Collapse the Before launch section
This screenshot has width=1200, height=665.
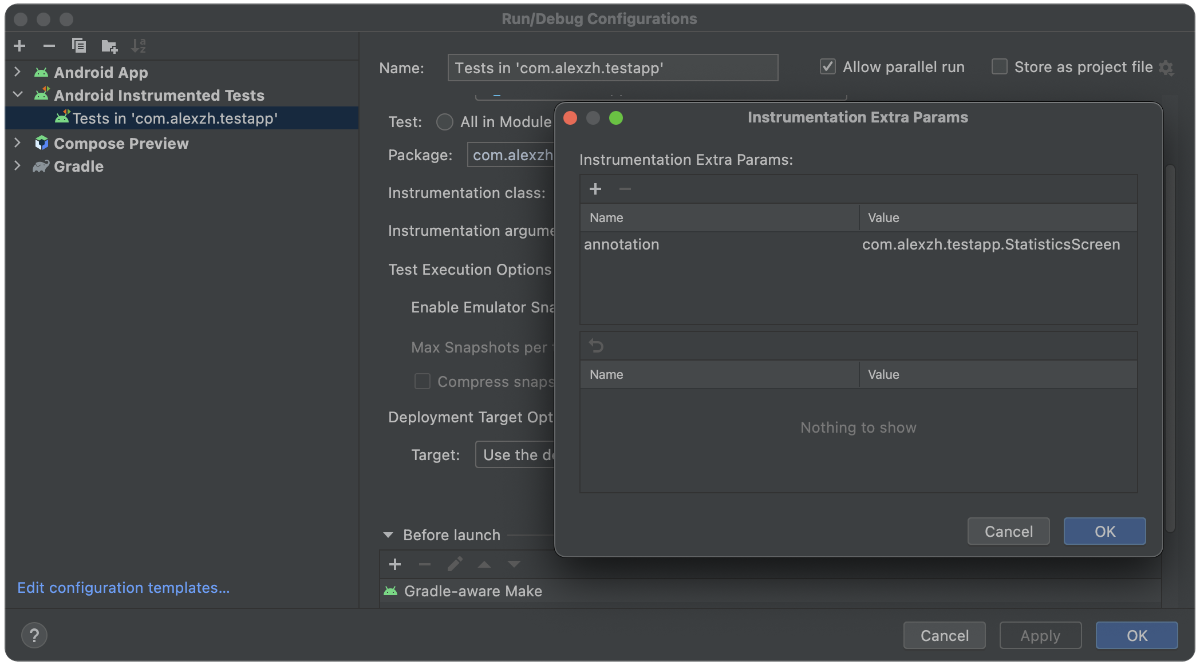[388, 535]
